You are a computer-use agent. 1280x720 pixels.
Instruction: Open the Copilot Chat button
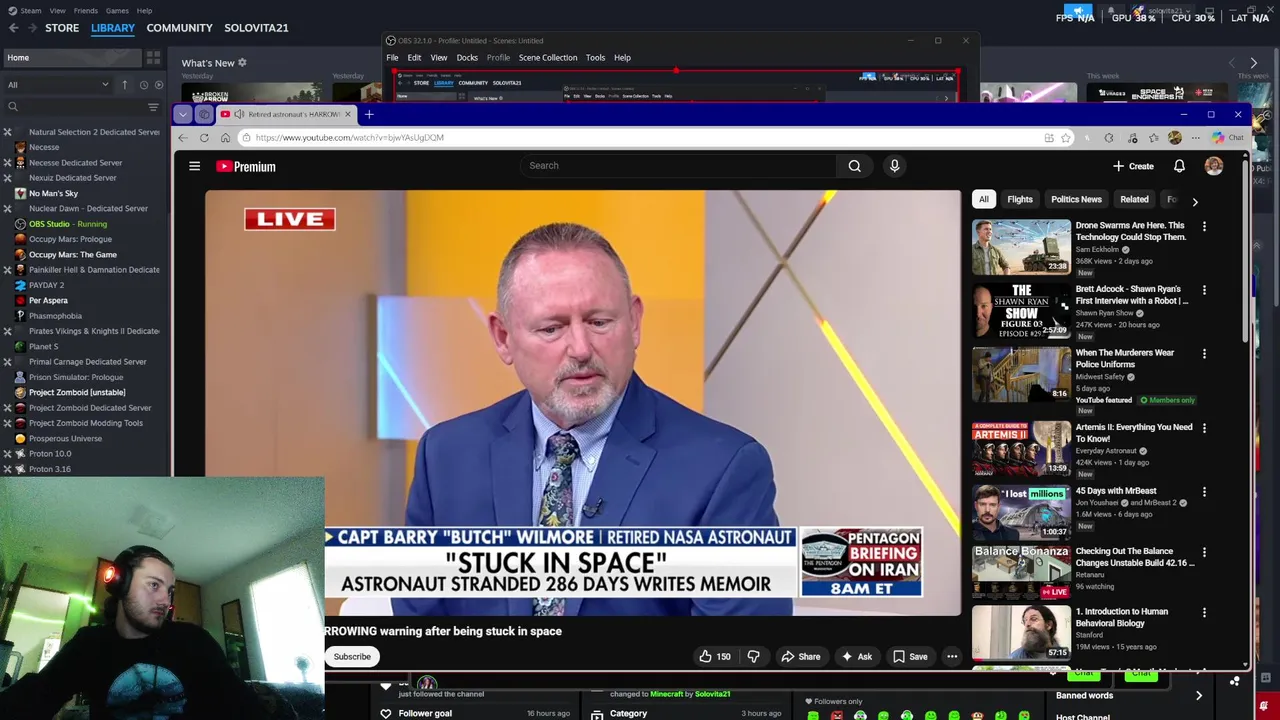(1227, 138)
